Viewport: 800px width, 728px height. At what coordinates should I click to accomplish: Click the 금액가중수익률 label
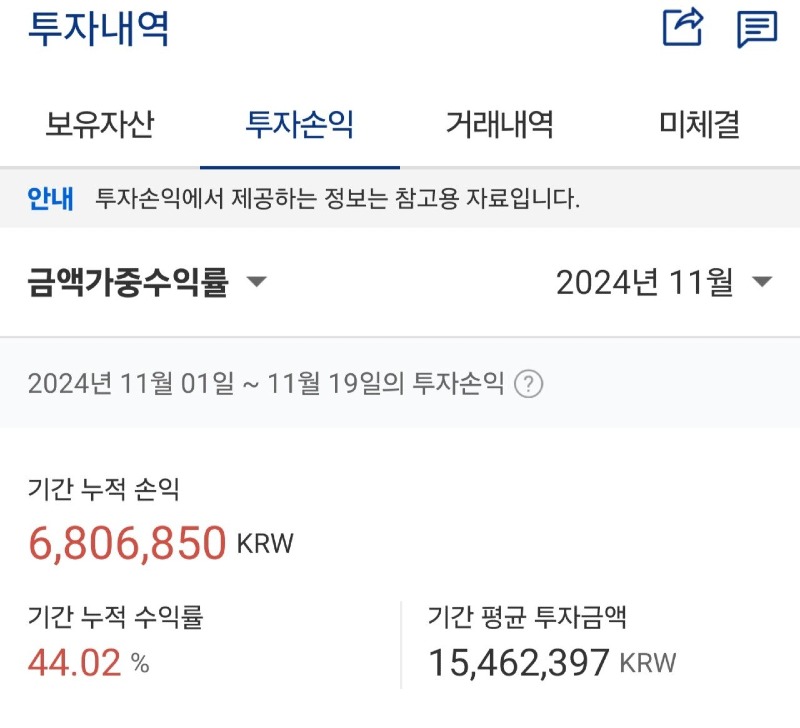pos(128,282)
